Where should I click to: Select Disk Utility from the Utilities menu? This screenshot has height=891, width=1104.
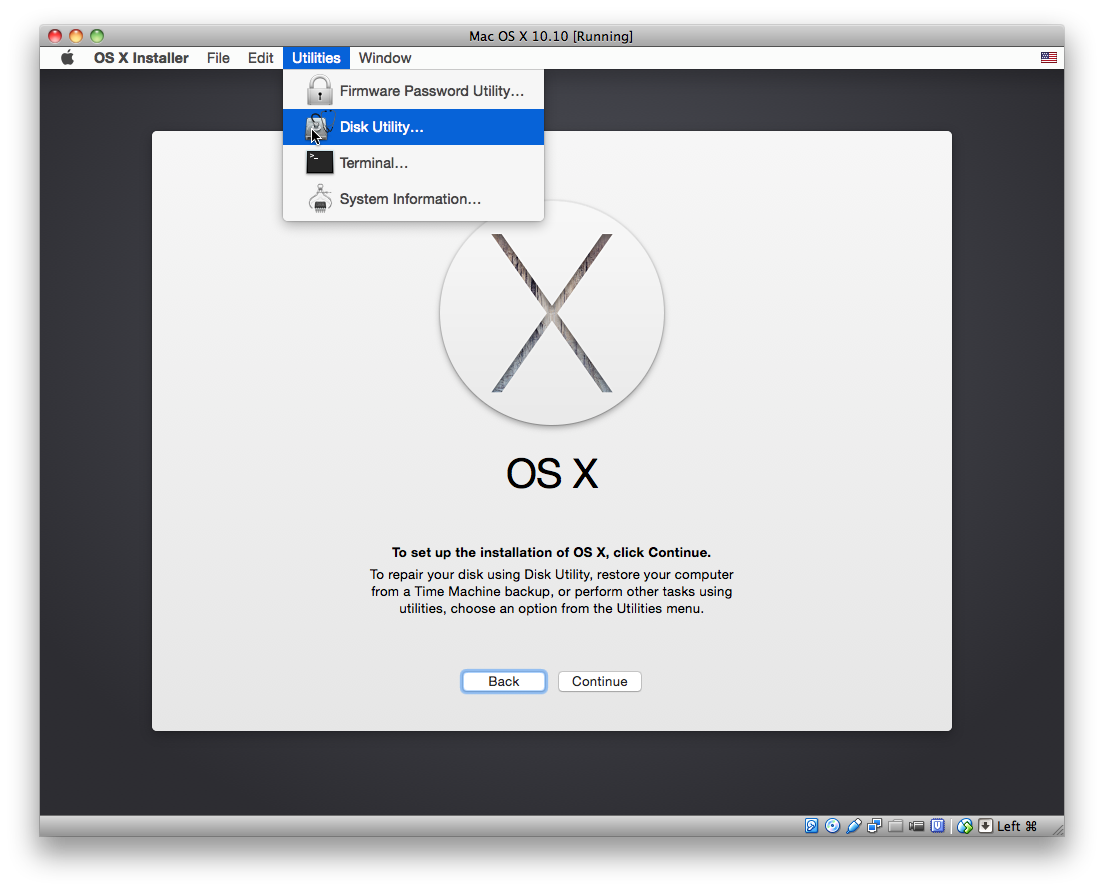coord(413,127)
